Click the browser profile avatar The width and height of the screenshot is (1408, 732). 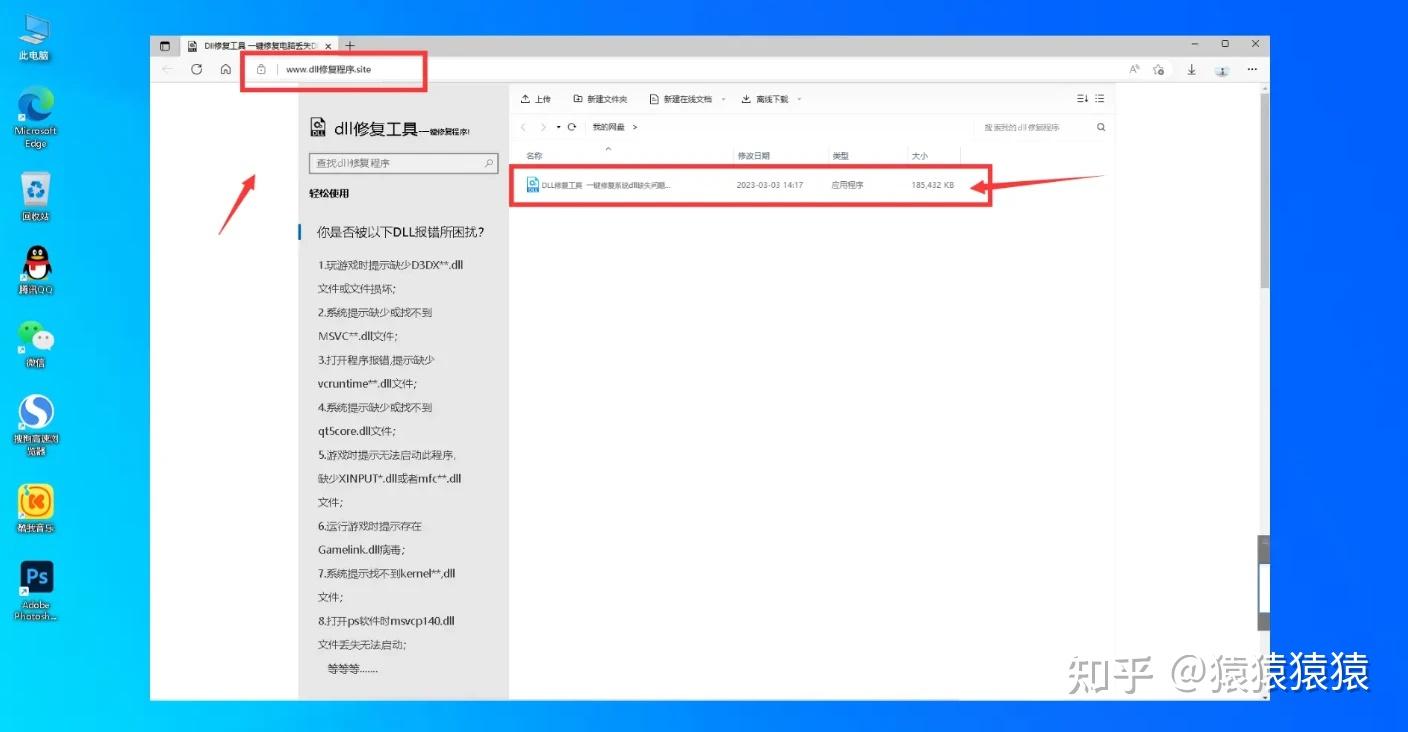[1222, 70]
